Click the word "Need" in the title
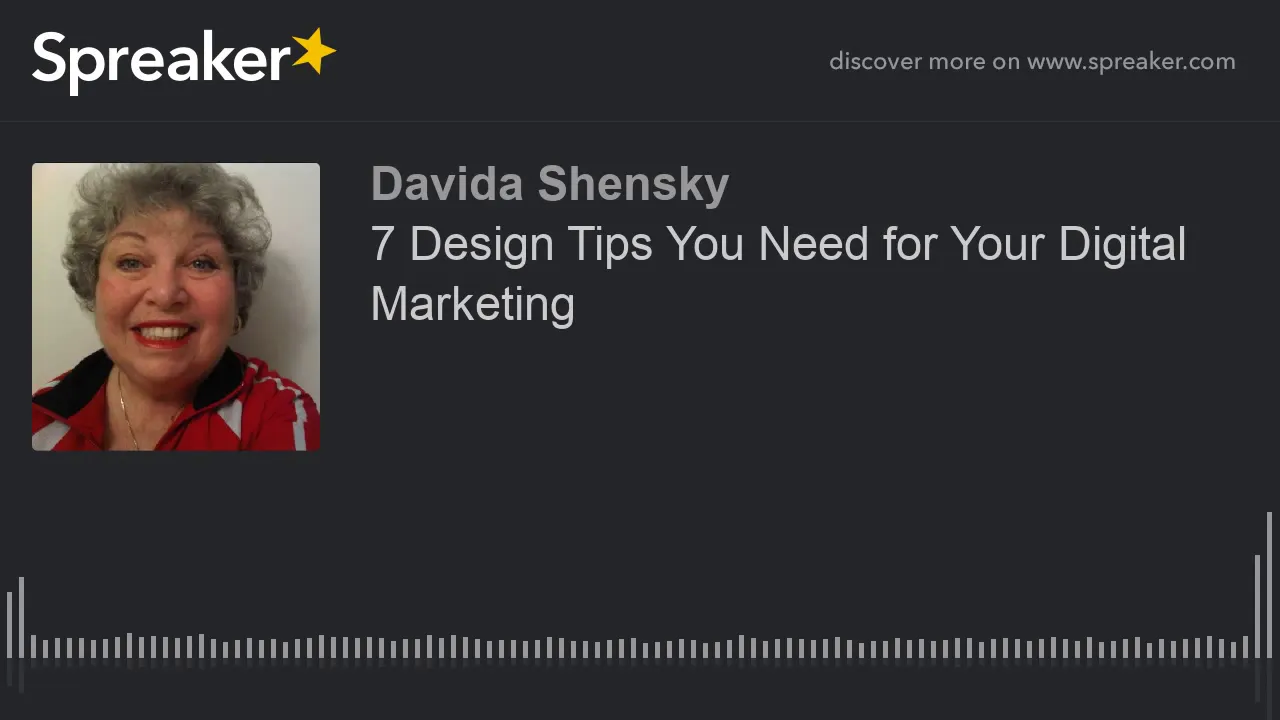This screenshot has height=720, width=1280. coord(813,245)
